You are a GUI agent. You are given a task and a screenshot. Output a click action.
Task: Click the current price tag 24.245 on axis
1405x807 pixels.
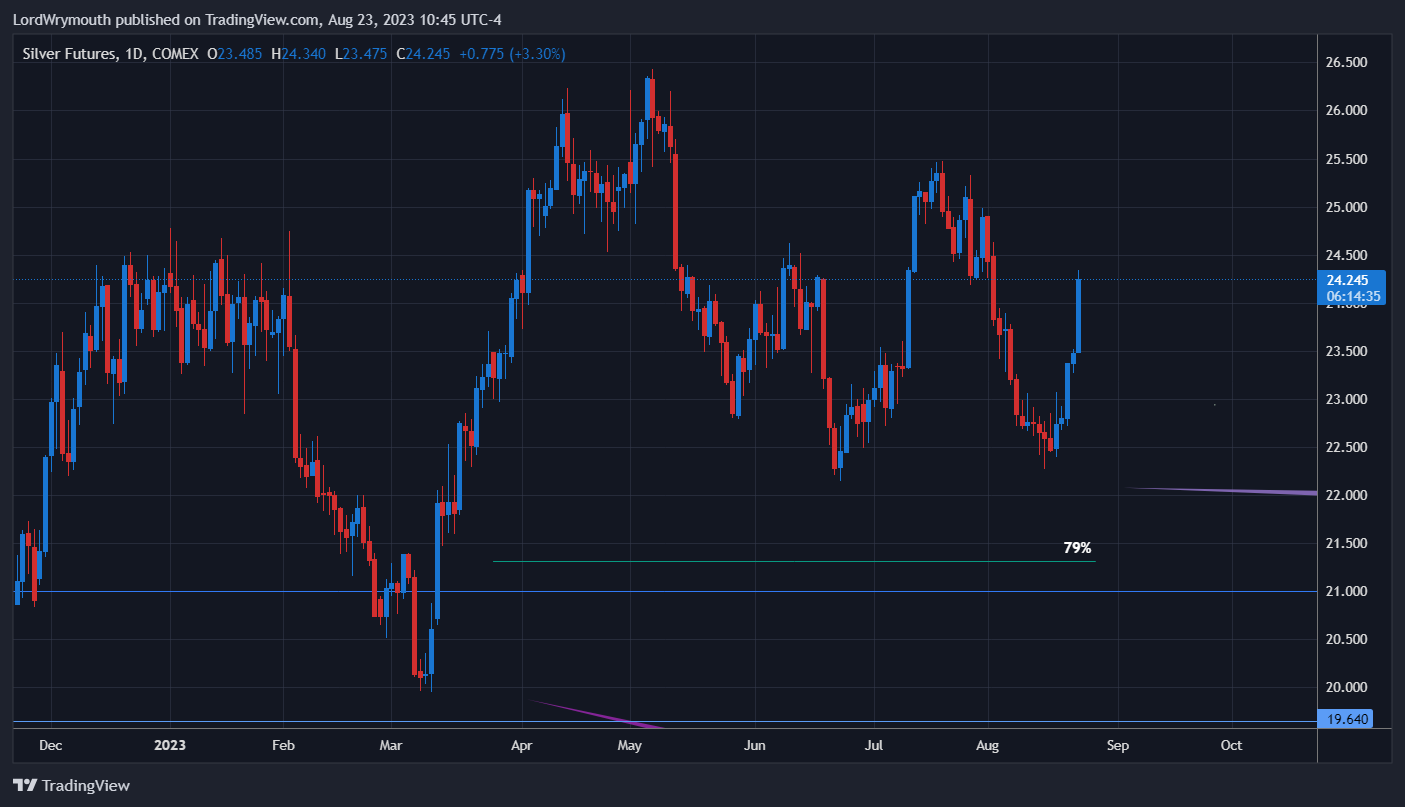point(1347,280)
